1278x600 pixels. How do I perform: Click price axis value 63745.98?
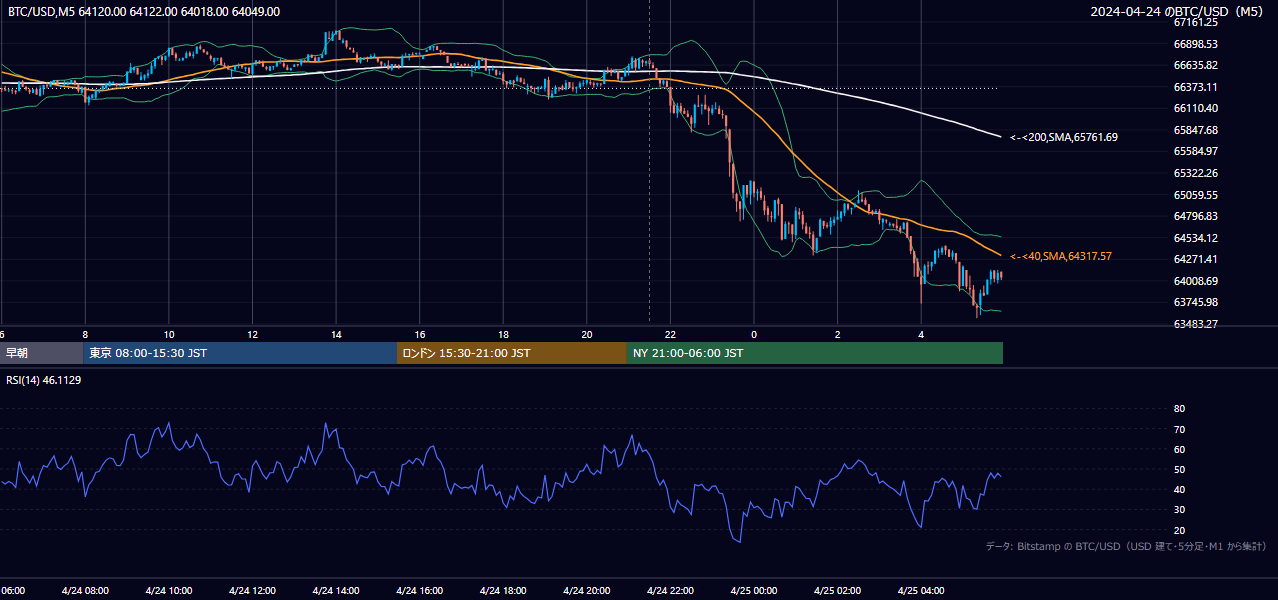1196,302
